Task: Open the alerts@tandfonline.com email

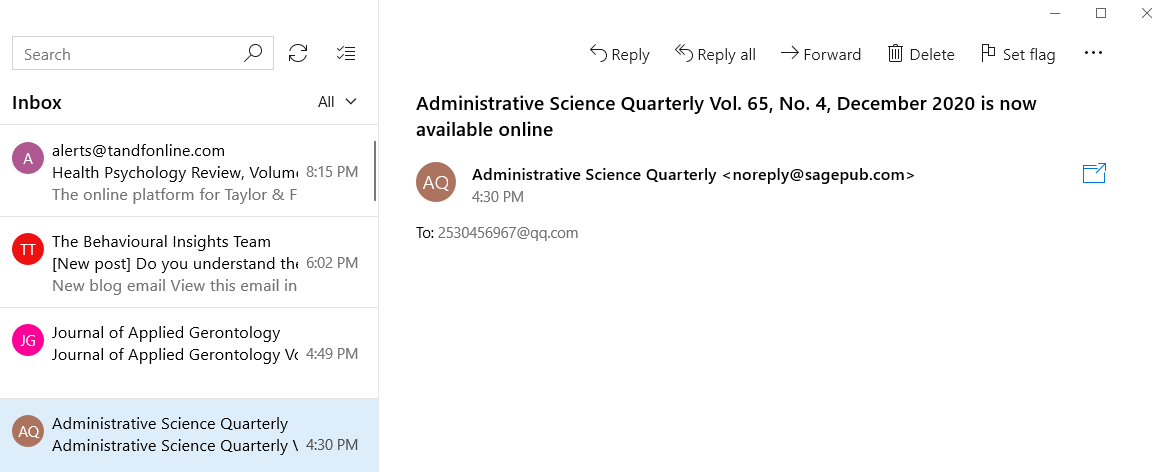Action: pyautogui.click(x=189, y=172)
